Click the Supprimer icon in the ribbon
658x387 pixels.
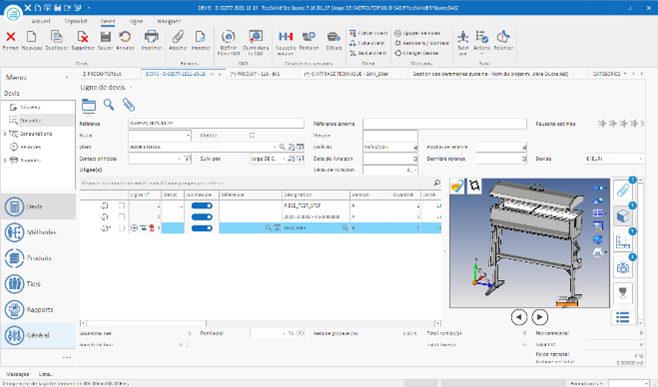(x=83, y=37)
